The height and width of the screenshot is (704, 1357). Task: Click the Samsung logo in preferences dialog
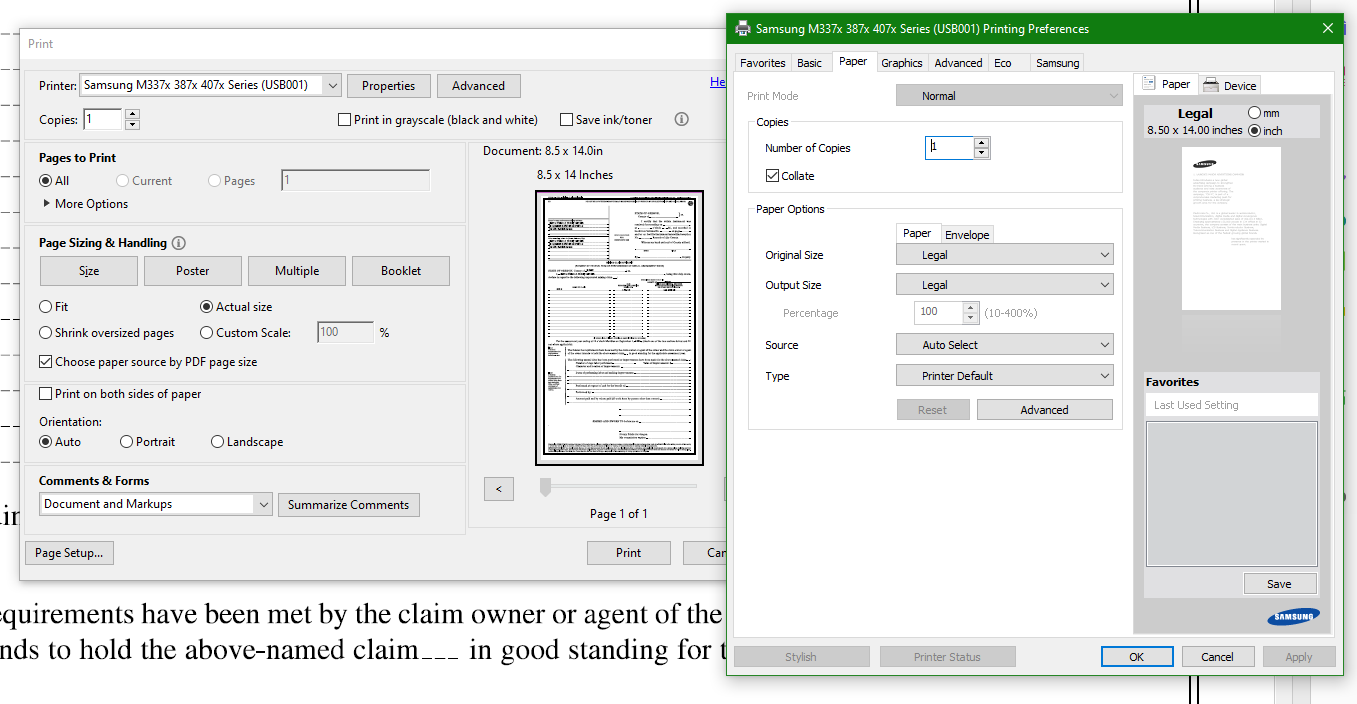1292,617
